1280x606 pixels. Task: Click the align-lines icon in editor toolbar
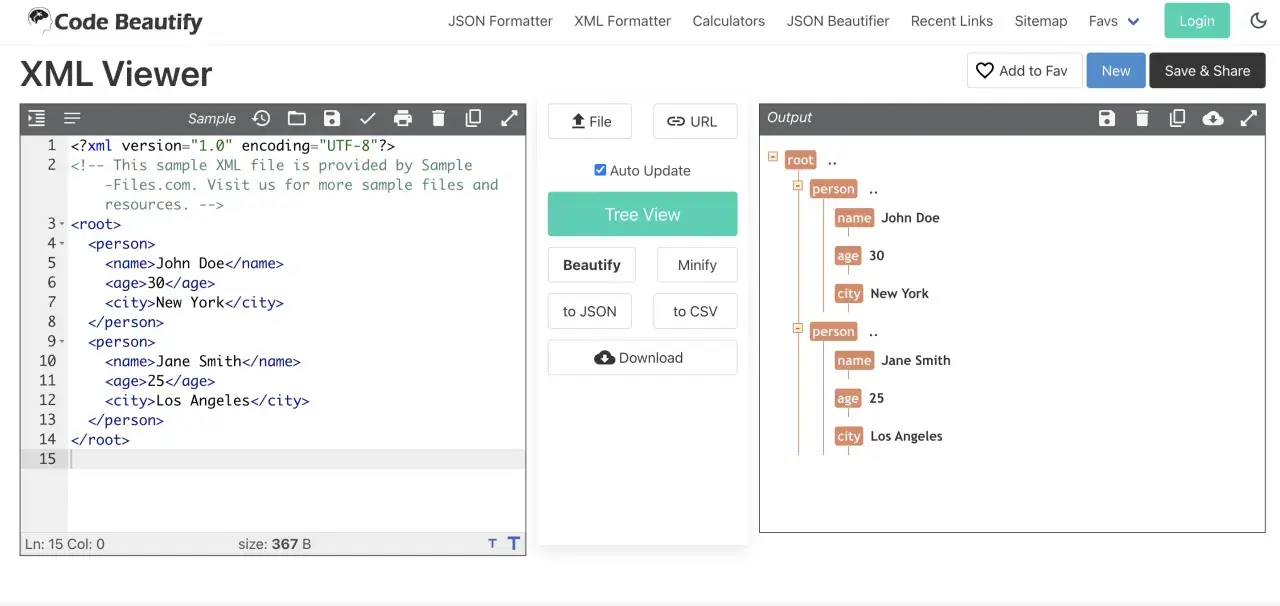72,118
